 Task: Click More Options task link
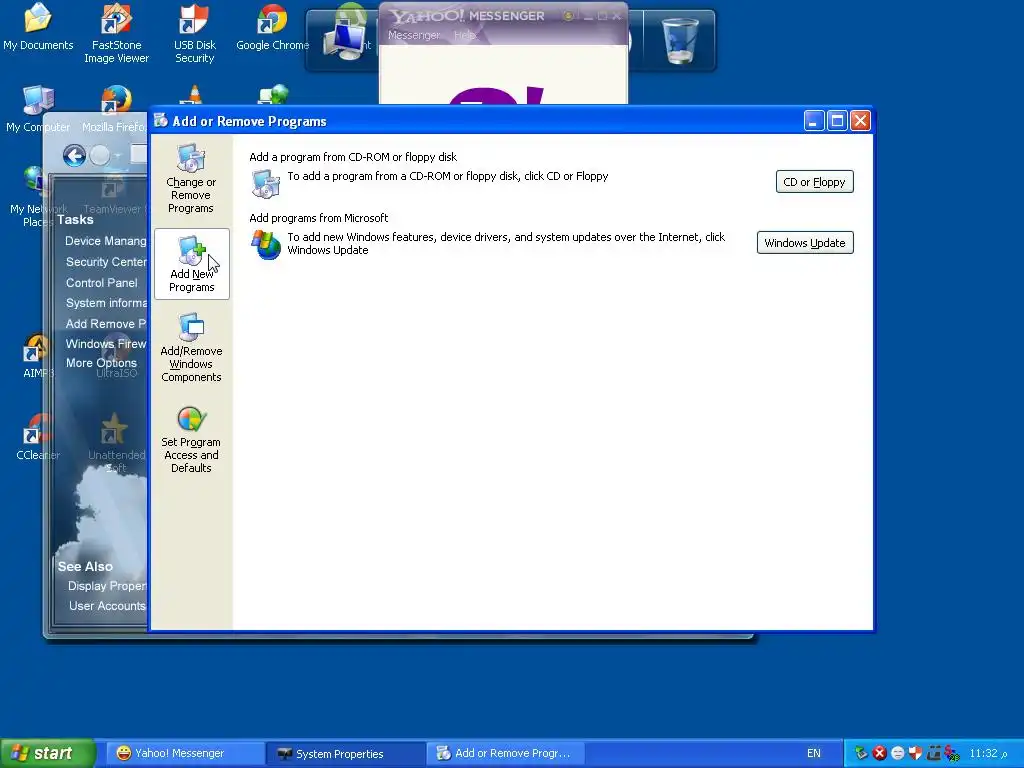pos(101,363)
